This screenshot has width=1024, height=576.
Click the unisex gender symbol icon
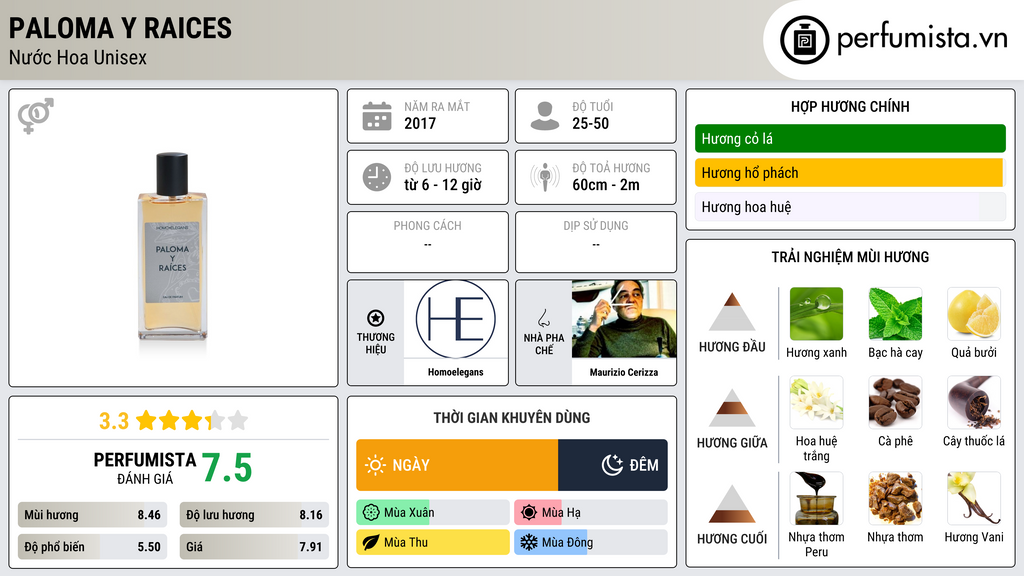(36, 116)
